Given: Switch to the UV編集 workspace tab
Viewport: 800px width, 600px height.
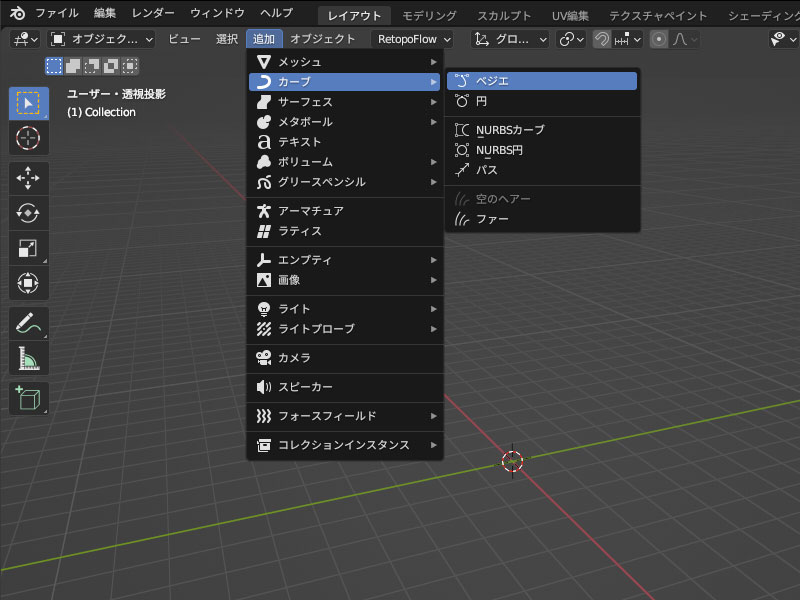Looking at the screenshot, I should pyautogui.click(x=570, y=16).
